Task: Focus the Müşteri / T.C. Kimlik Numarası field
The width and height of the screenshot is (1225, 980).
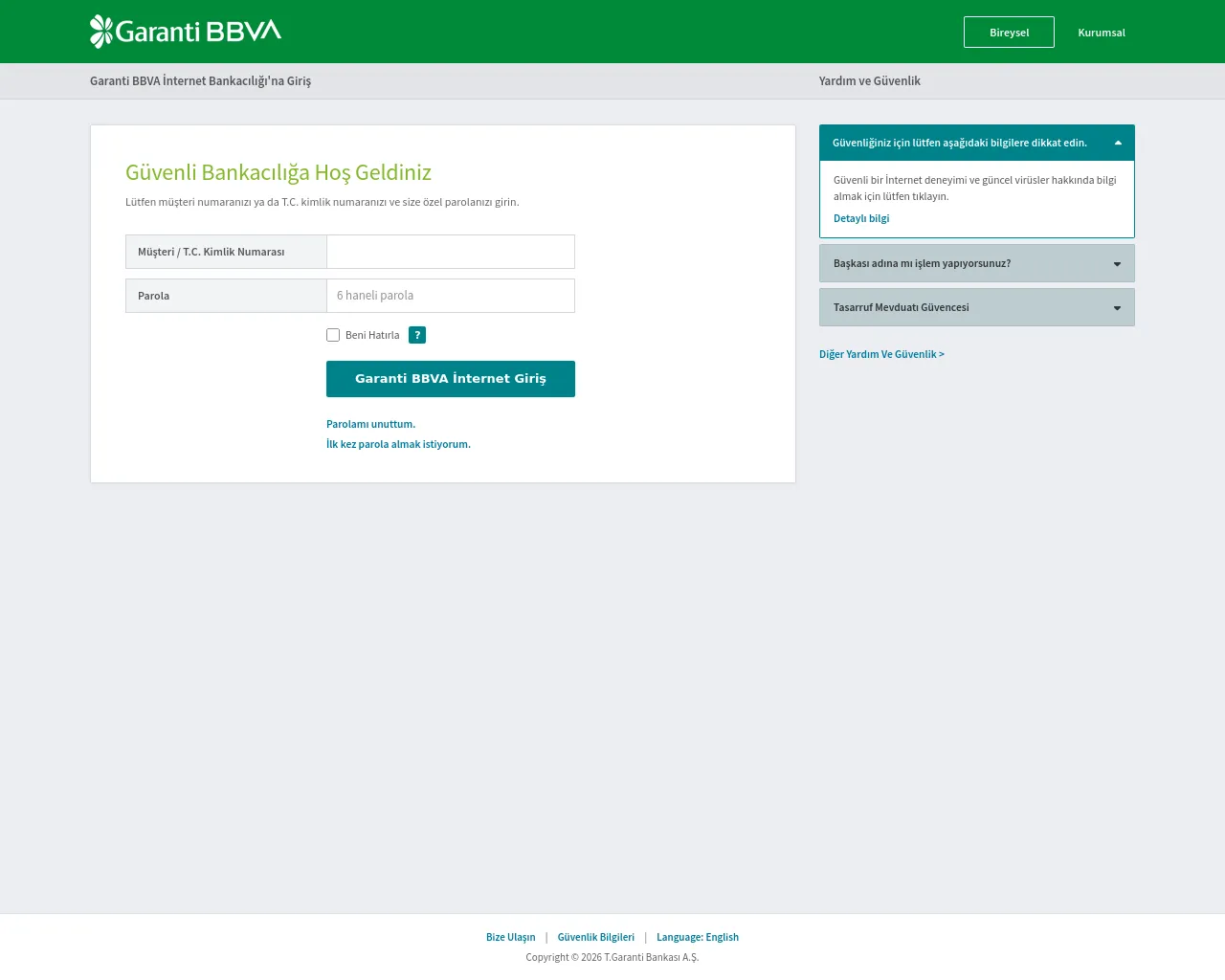Action: click(x=451, y=252)
